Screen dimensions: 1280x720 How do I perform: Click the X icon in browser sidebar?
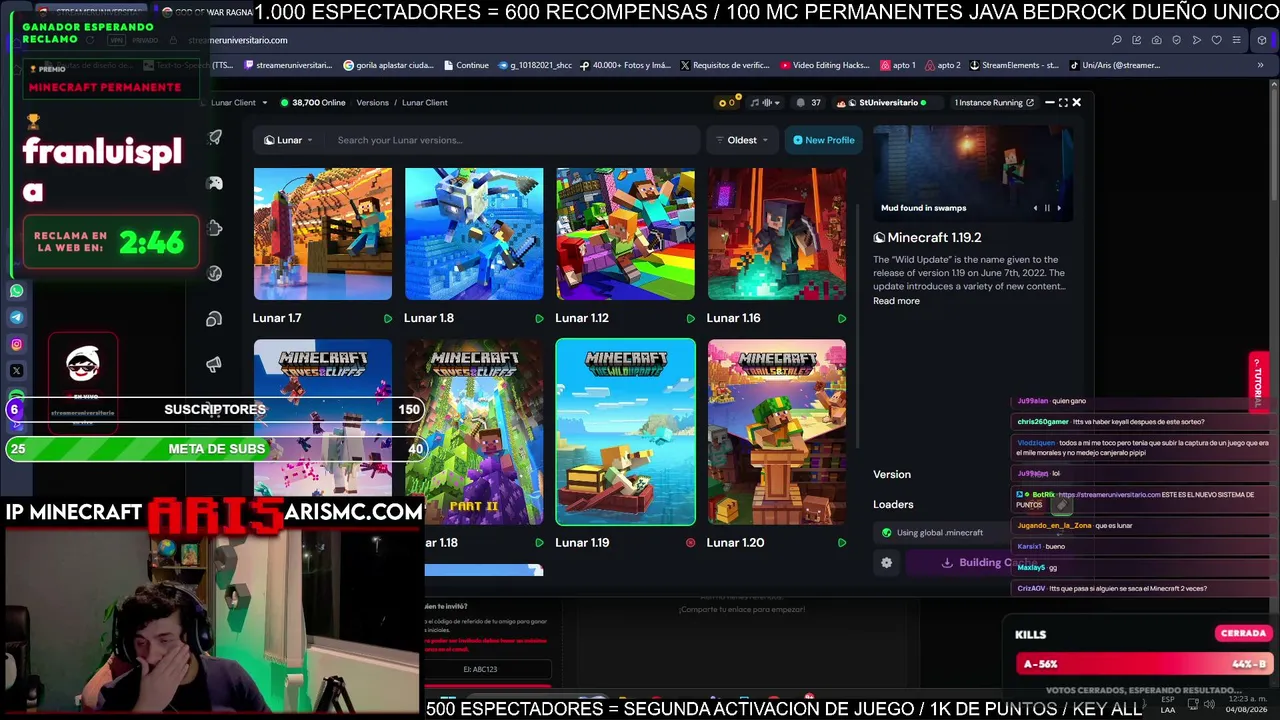coord(16,370)
